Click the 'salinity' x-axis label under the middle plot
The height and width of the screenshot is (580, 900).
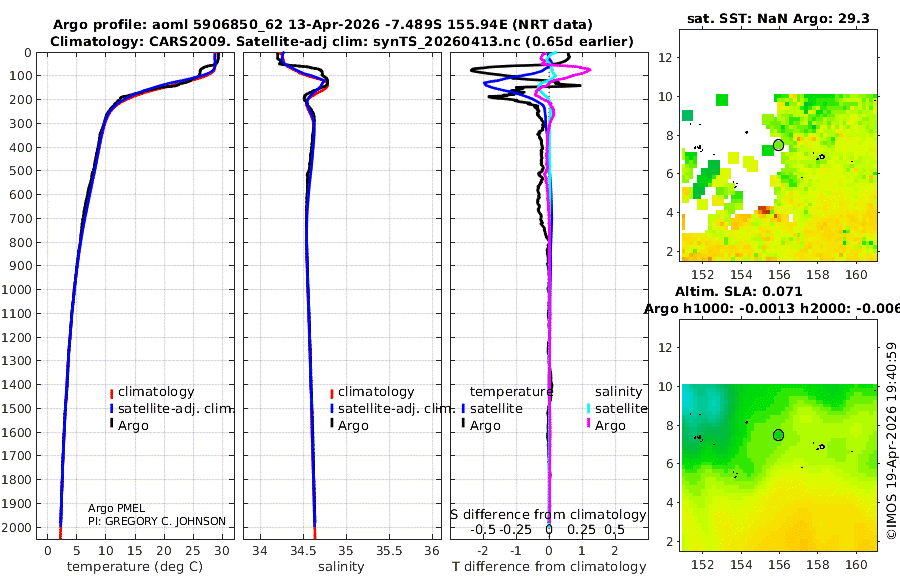point(341,567)
